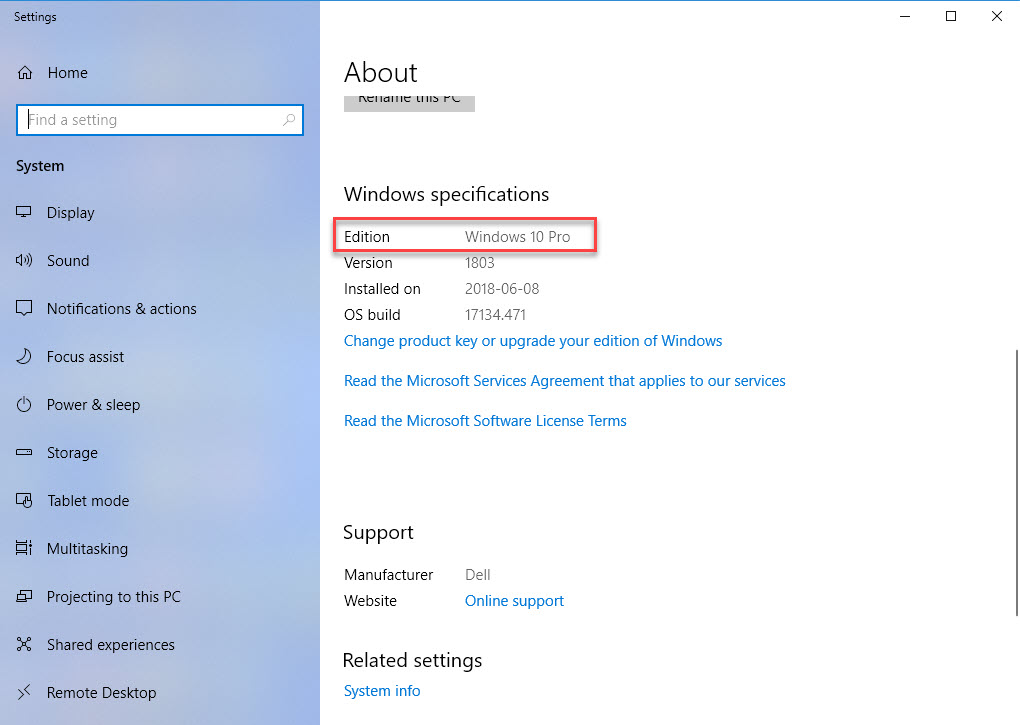Image resolution: width=1020 pixels, height=725 pixels.
Task: Open the Tablet mode icon
Action: (25, 501)
